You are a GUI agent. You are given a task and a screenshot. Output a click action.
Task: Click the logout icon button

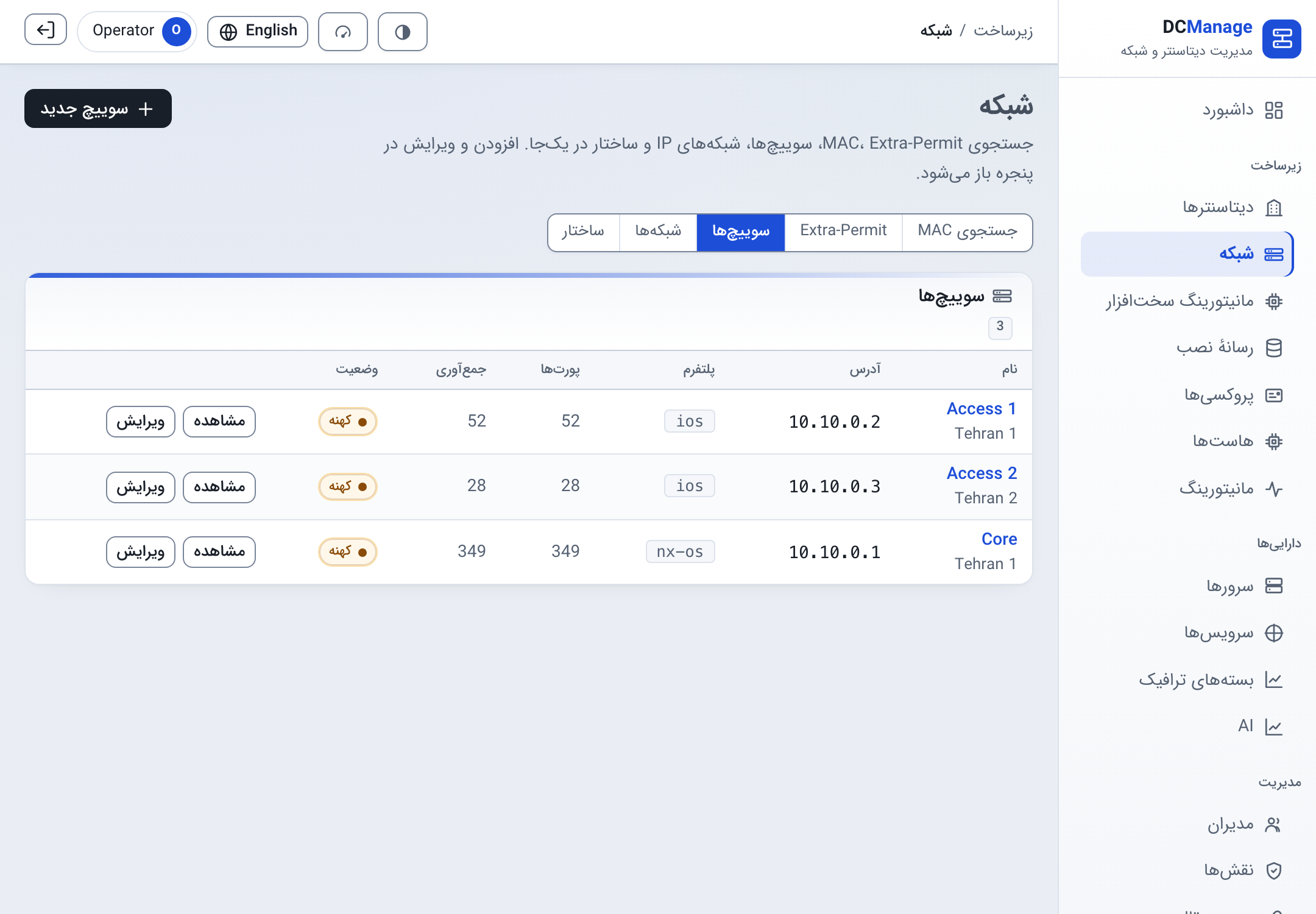46,30
